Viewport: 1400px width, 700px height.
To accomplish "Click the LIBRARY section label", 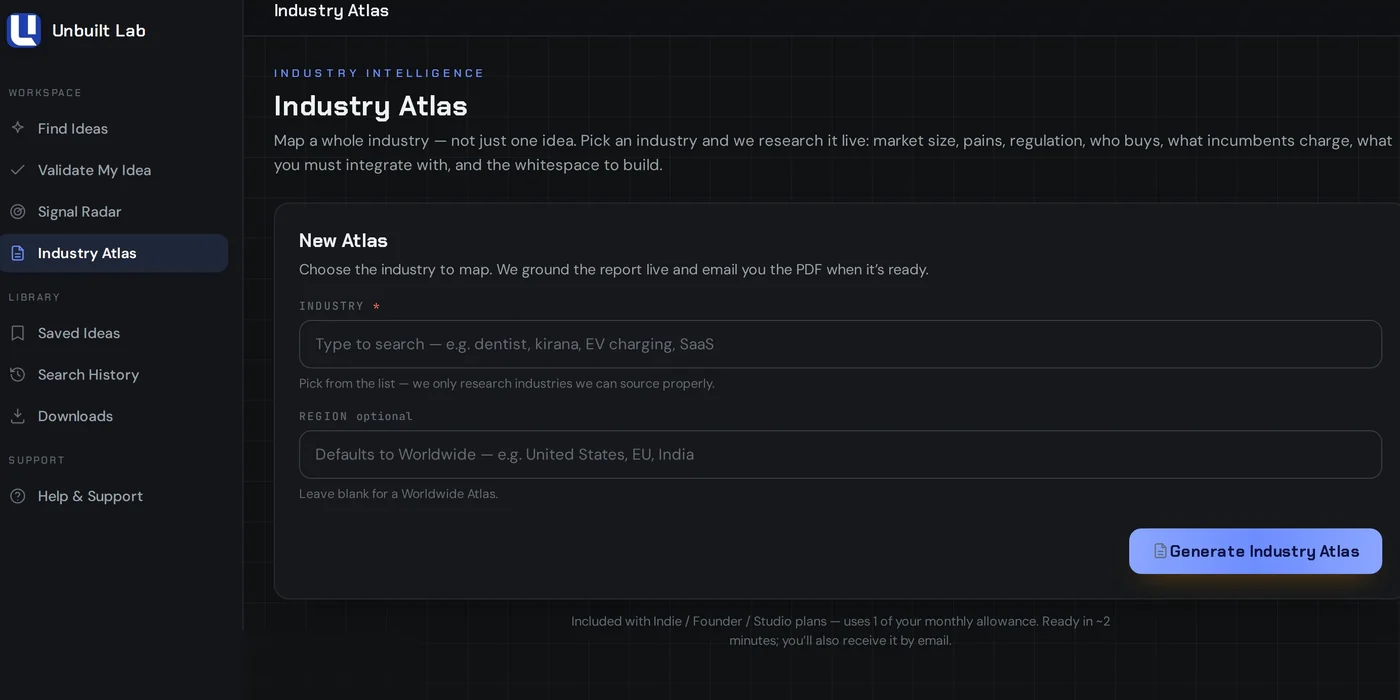I will 34,297.
